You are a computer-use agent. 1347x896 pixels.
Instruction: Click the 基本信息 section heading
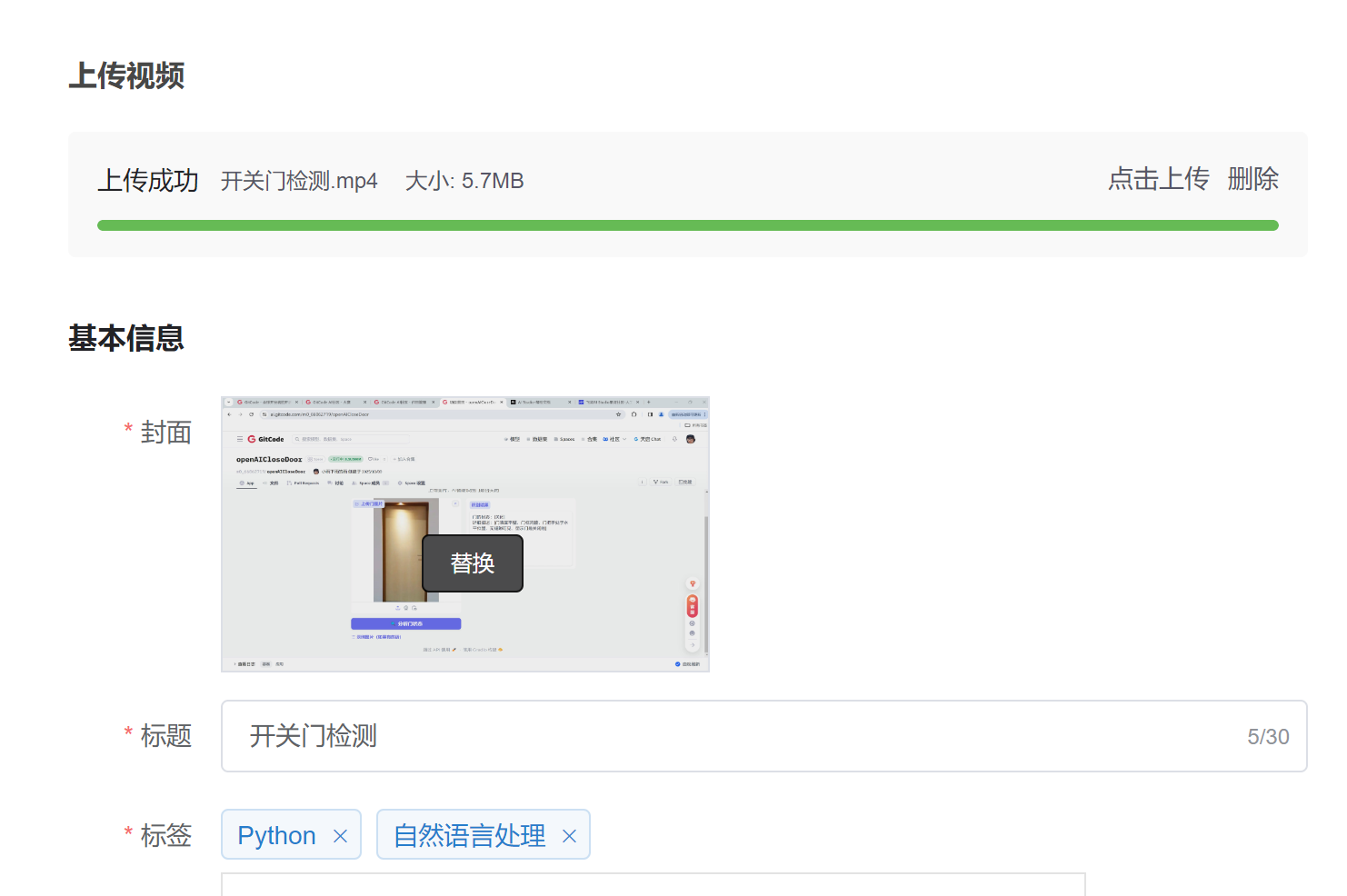[126, 338]
